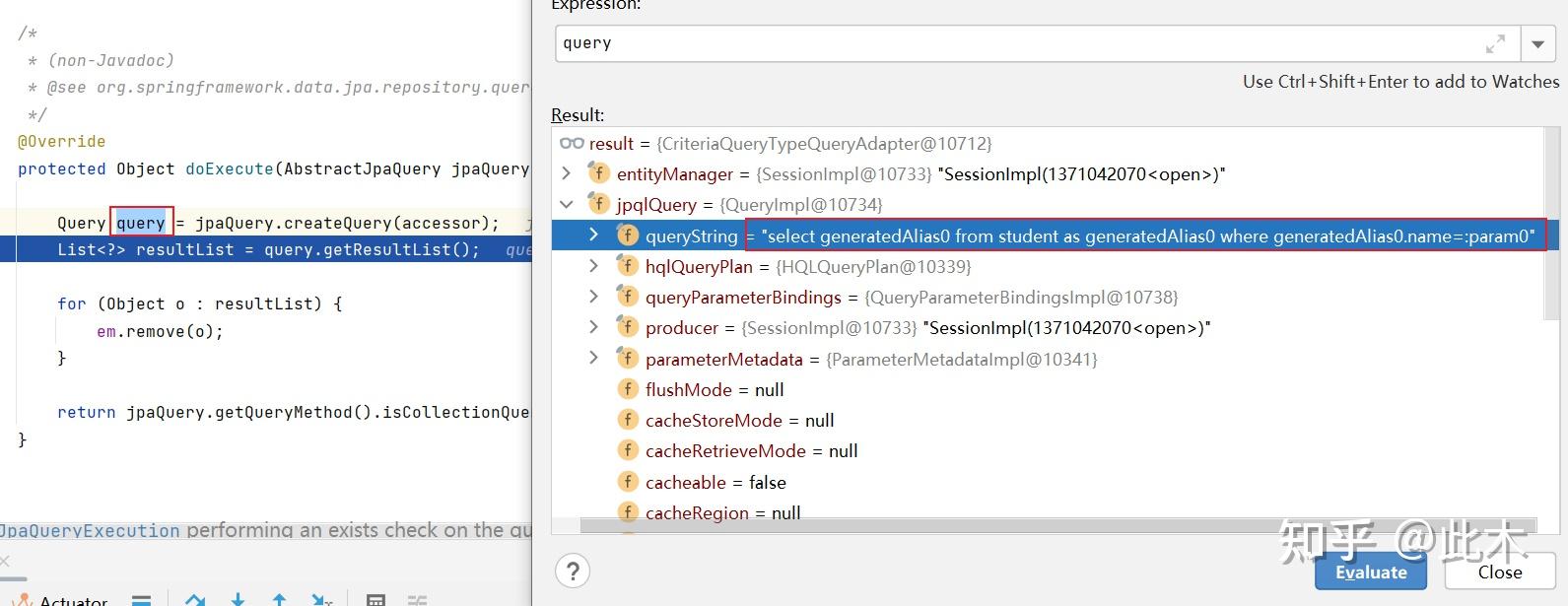The width and height of the screenshot is (1568, 606).
Task: Click the Show Execution Point icon
Action: 142,599
